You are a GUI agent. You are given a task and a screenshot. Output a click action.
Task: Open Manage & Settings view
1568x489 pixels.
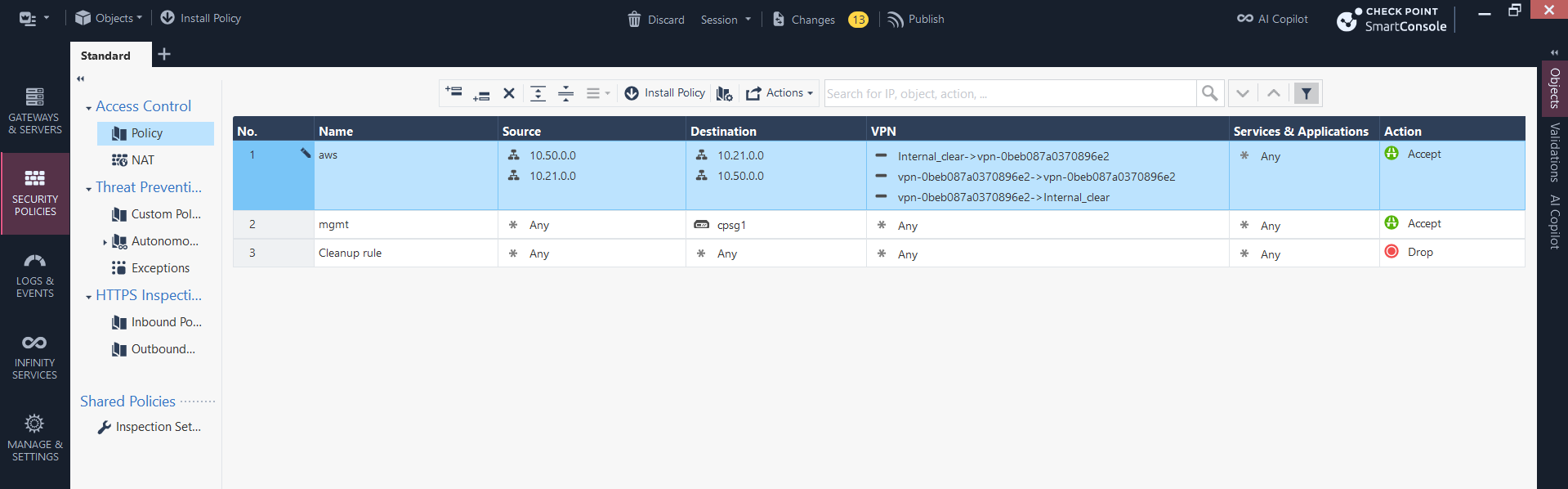(34, 438)
